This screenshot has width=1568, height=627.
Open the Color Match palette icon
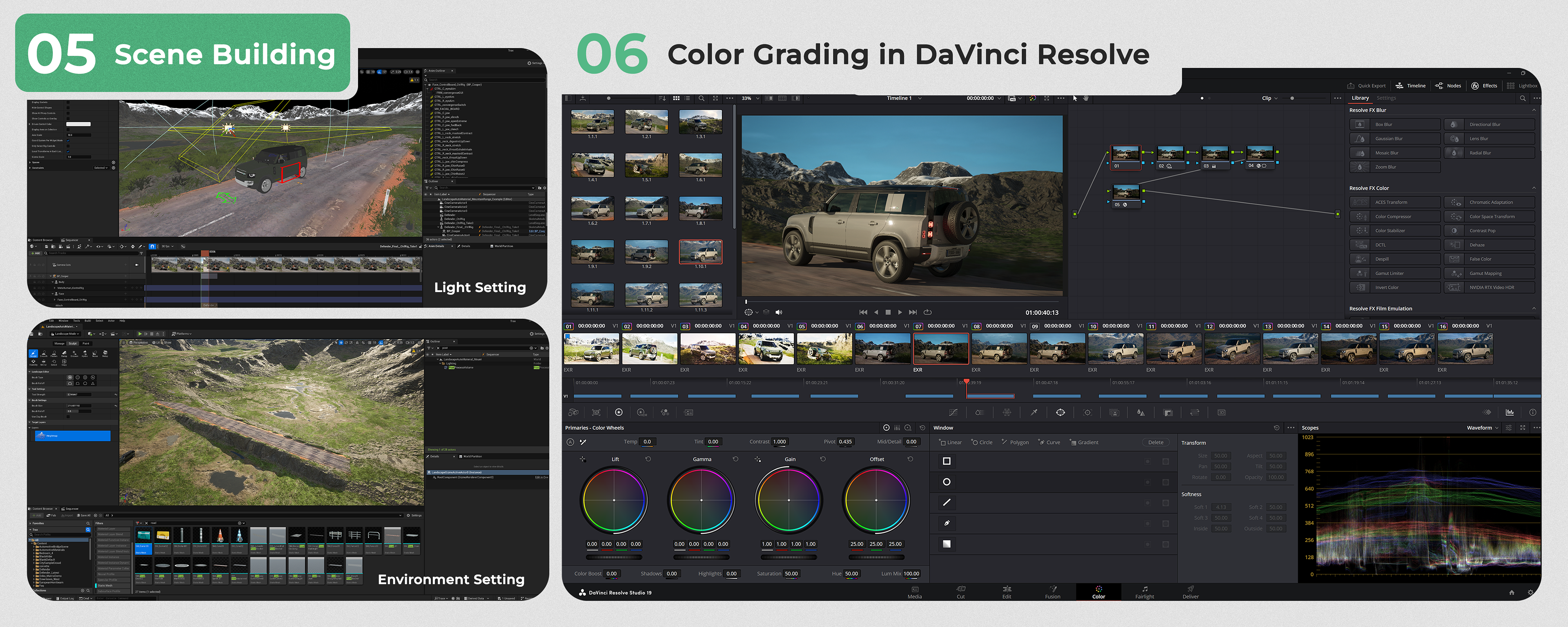click(596, 413)
